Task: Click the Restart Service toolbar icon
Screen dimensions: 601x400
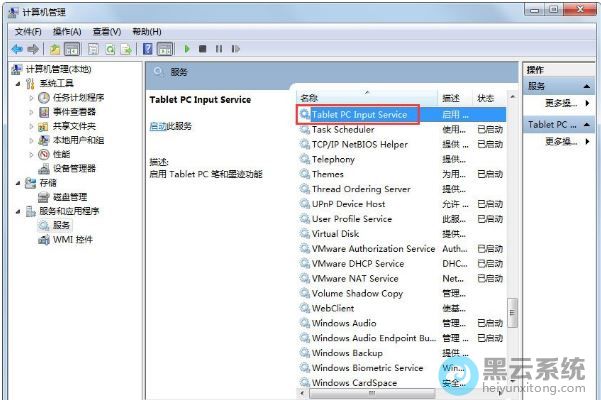Action: 234,48
